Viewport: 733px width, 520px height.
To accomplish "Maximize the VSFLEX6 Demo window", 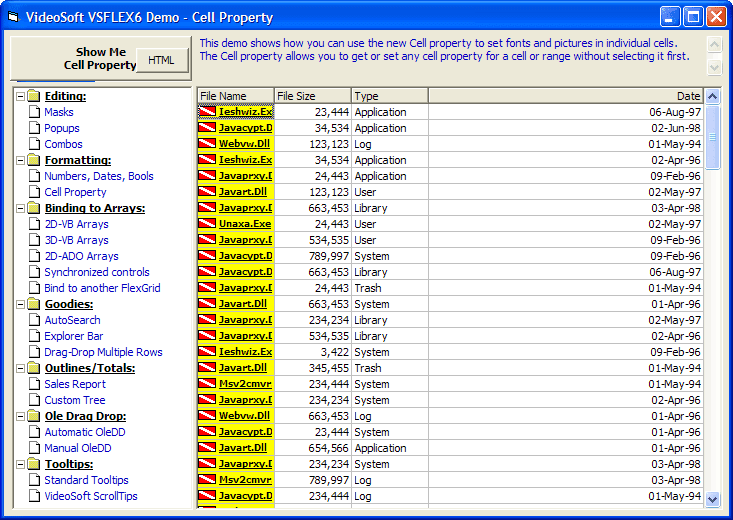I will coord(693,17).
